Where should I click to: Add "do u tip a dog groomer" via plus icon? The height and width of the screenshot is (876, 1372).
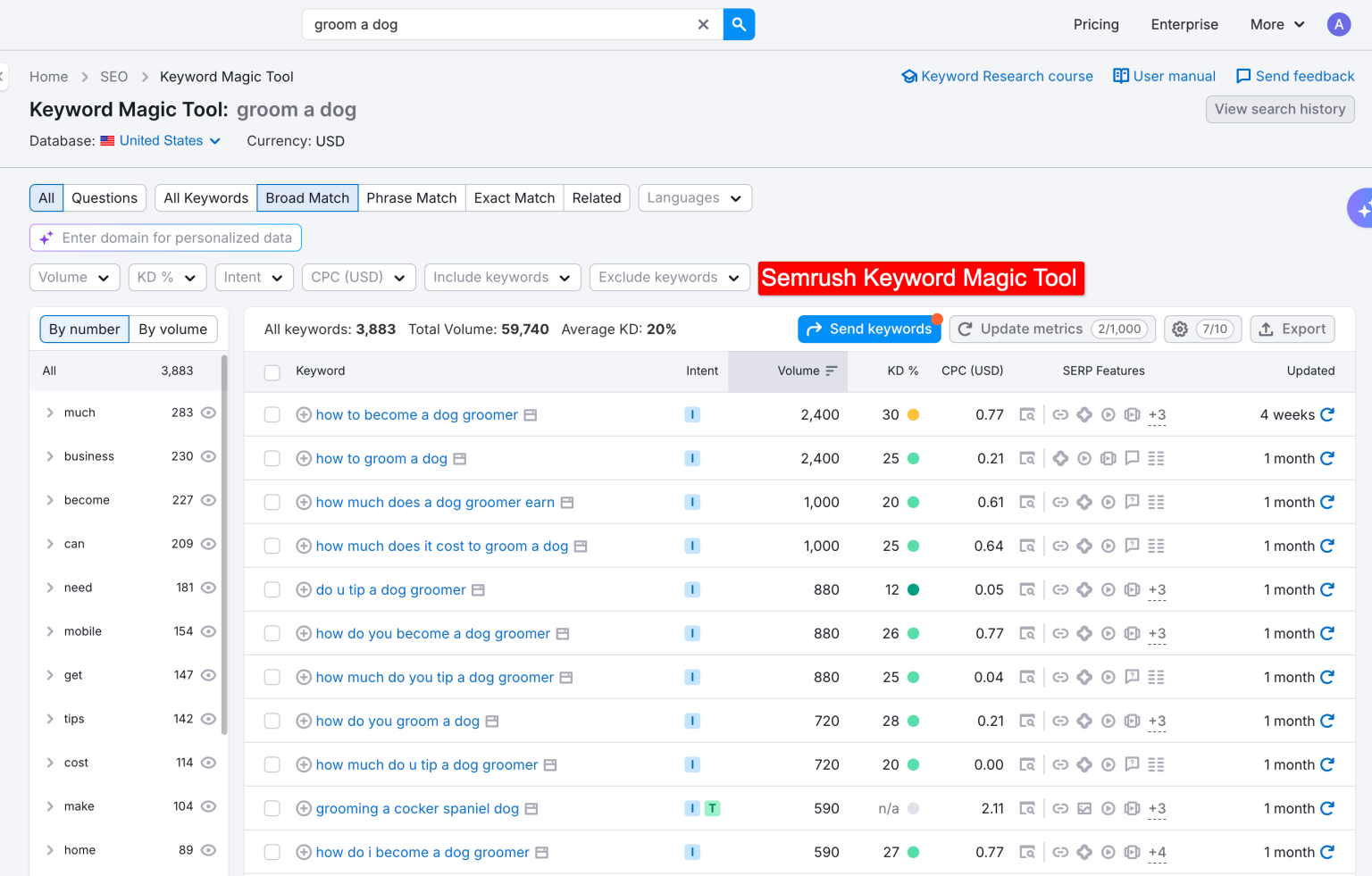pos(304,589)
